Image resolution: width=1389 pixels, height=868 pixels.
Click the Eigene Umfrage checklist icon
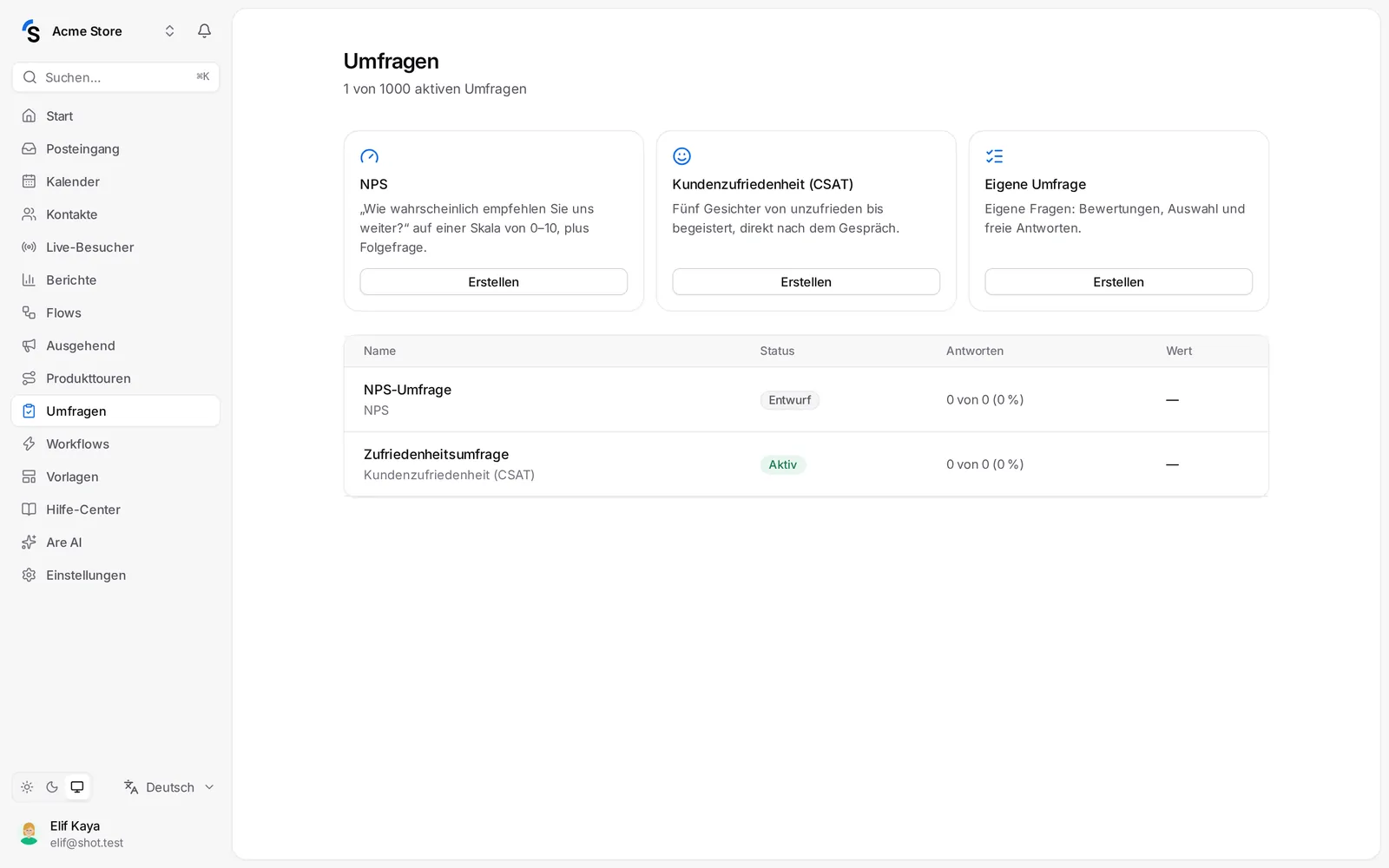[995, 156]
